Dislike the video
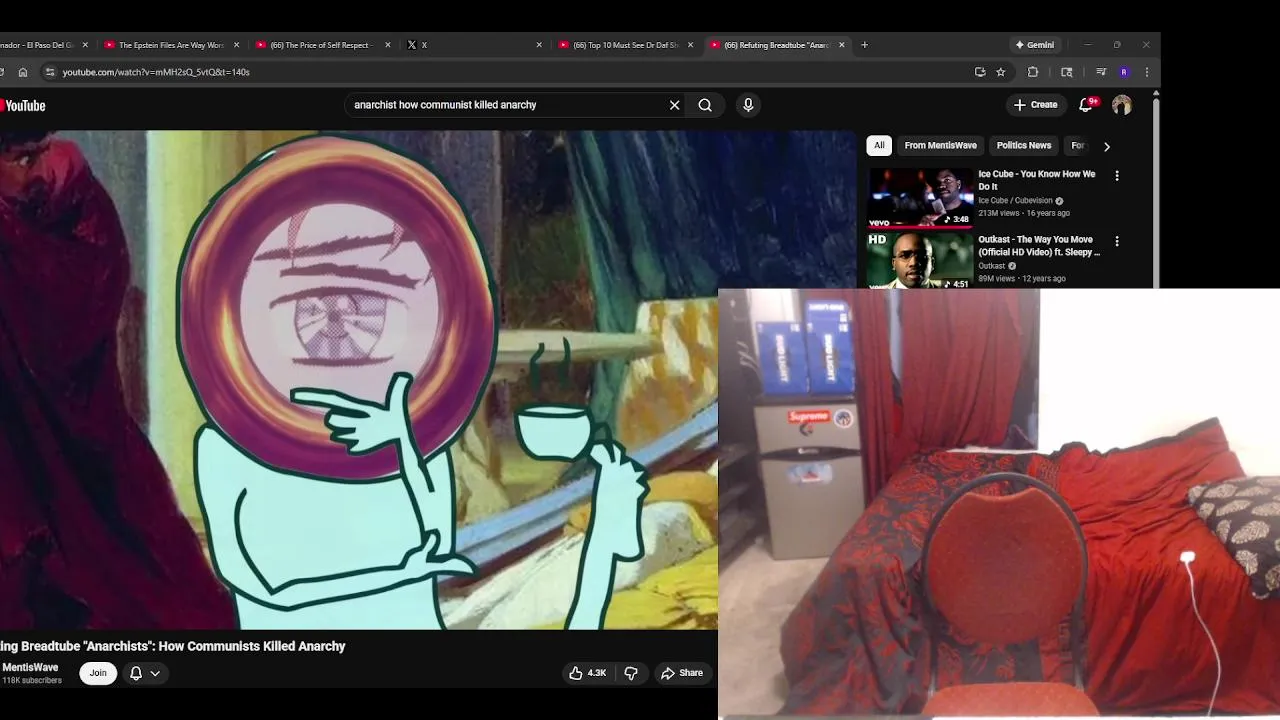 pyautogui.click(x=631, y=673)
